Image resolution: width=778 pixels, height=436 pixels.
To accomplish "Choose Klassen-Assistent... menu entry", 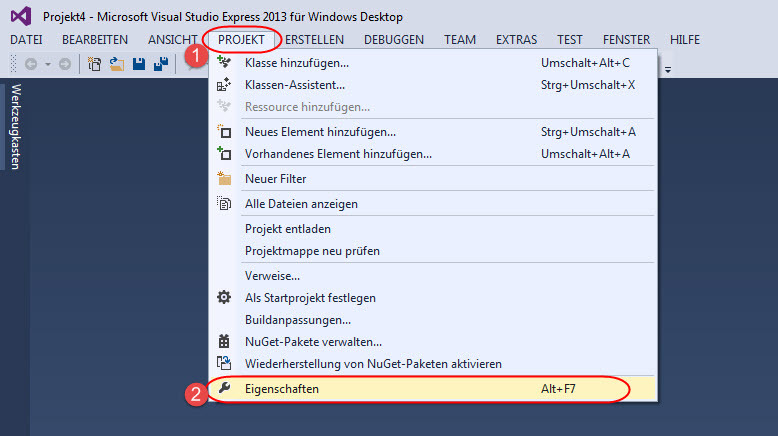I will (x=435, y=85).
